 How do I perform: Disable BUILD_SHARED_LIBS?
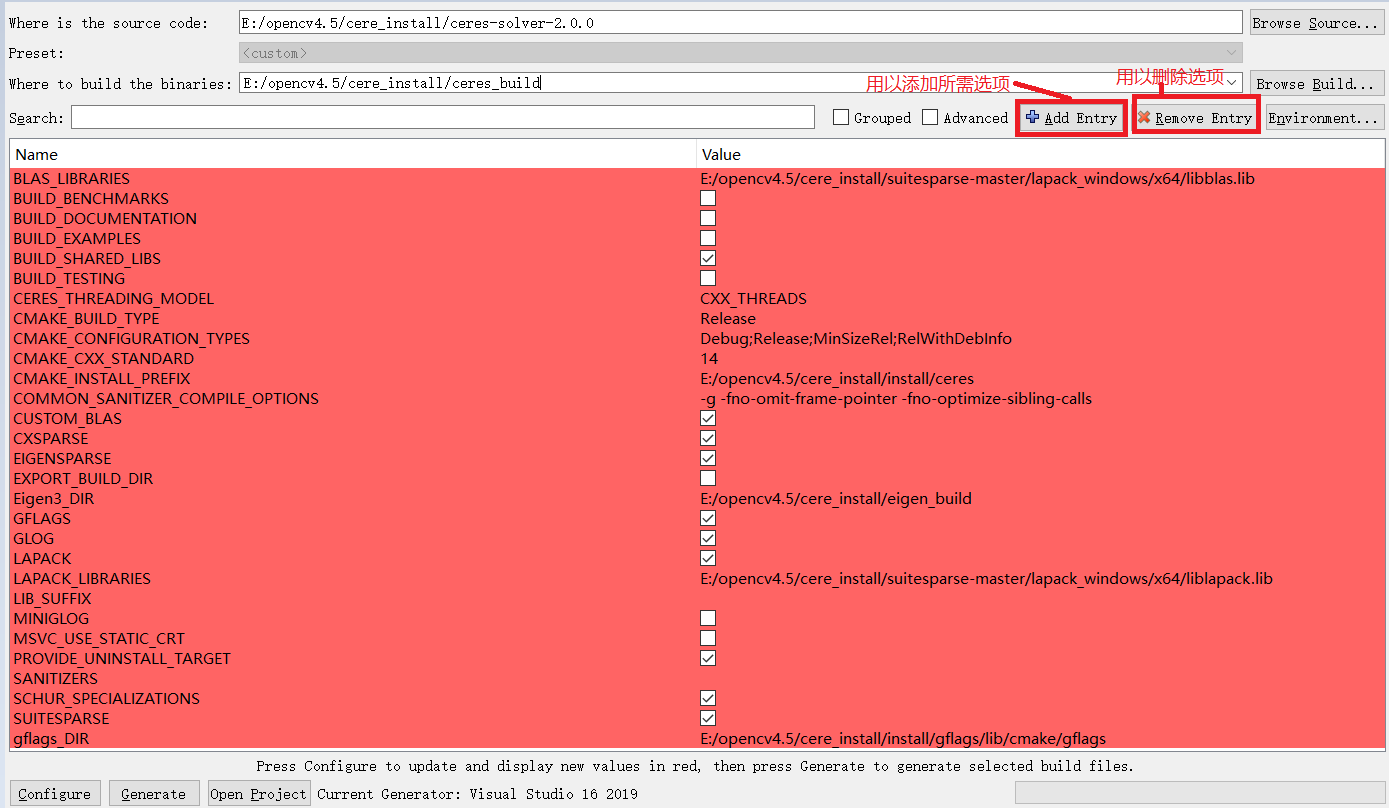(707, 258)
